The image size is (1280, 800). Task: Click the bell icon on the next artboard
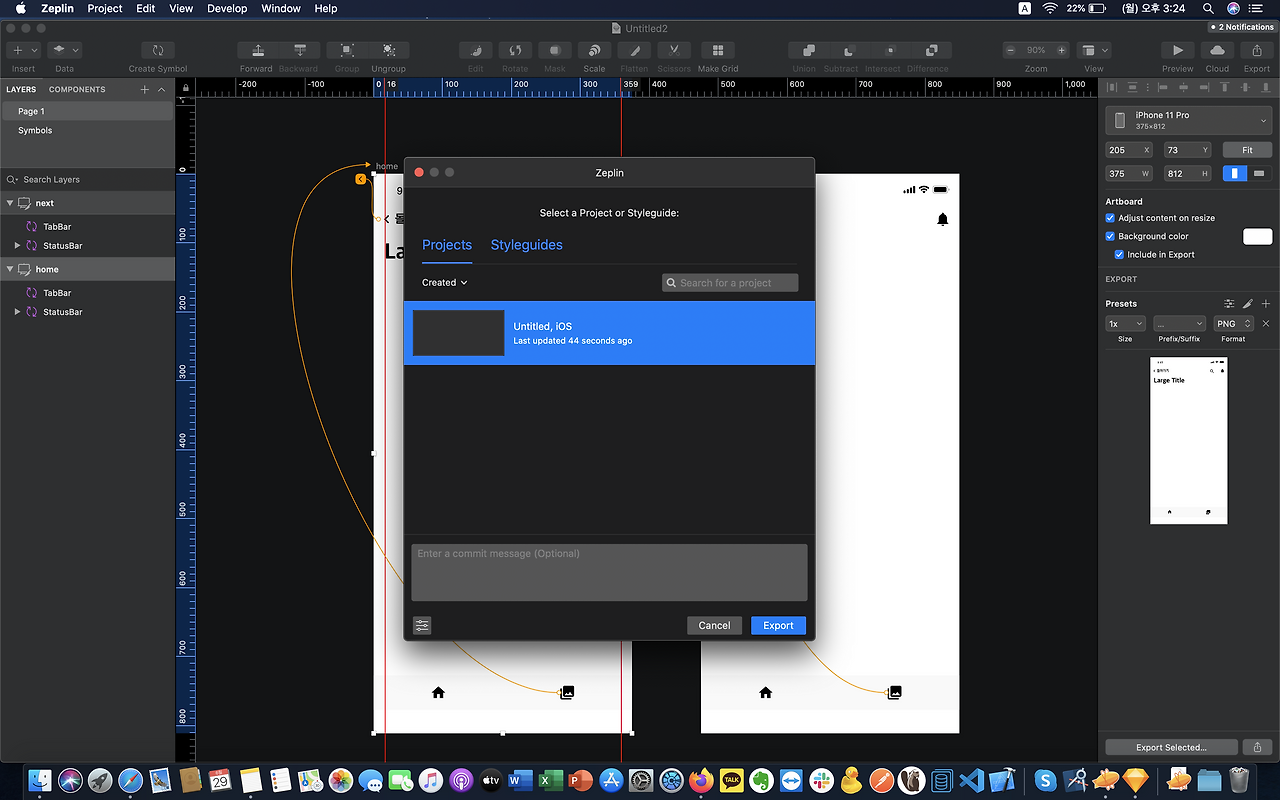point(942,220)
